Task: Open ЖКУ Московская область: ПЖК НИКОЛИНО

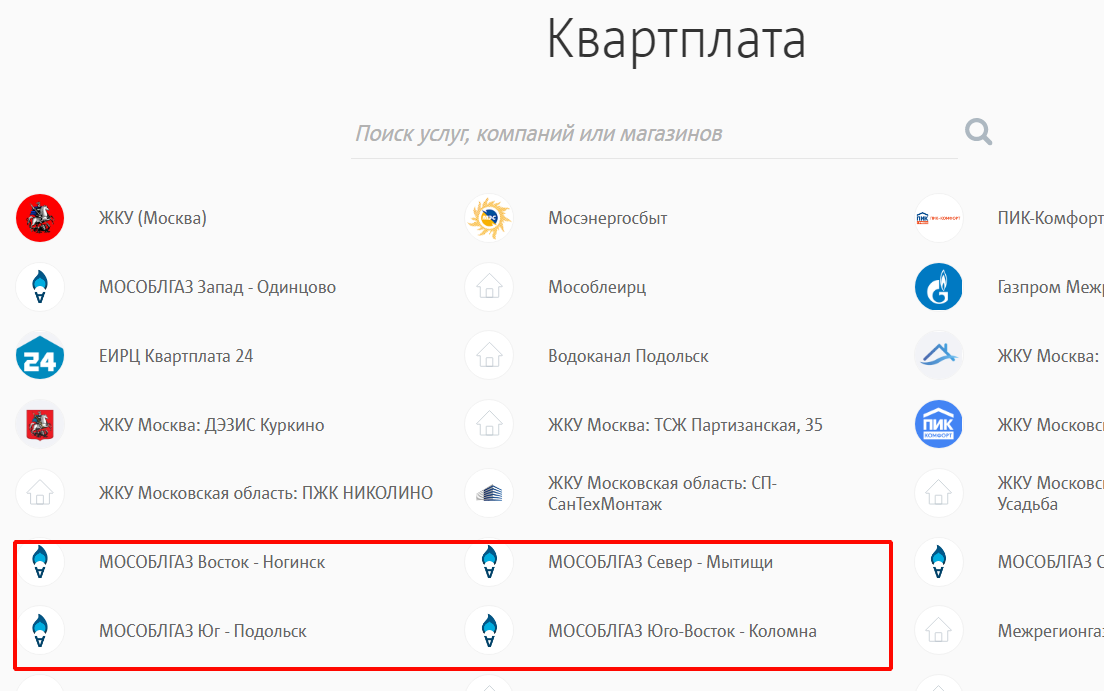Action: click(266, 493)
